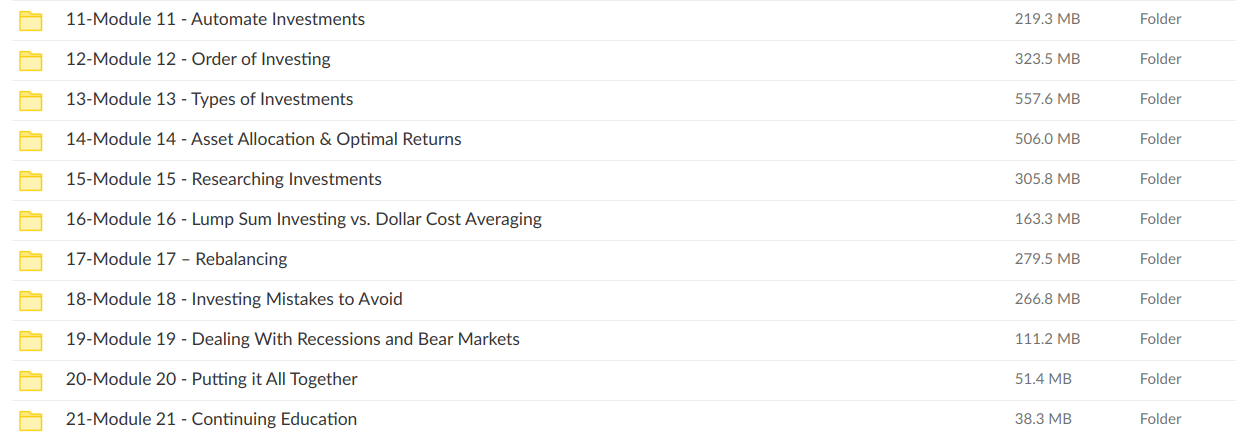Open Module 21 Continuing Education folder name
1236x439 pixels.
click(211, 419)
